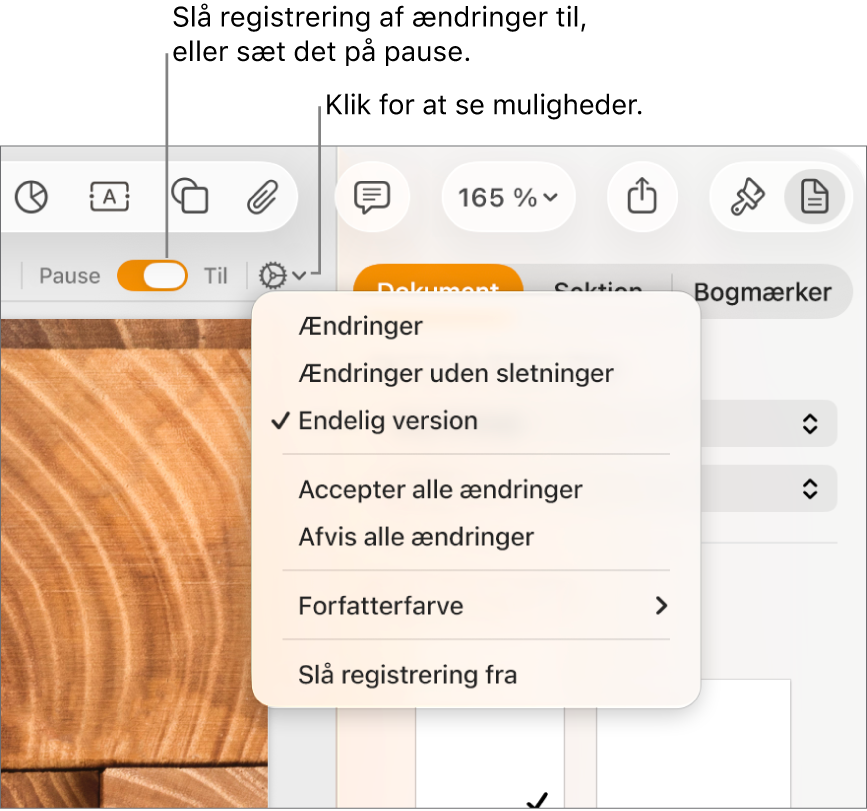Toggle the Document sidebar button
Screen dimensions: 867x811
click(814, 196)
